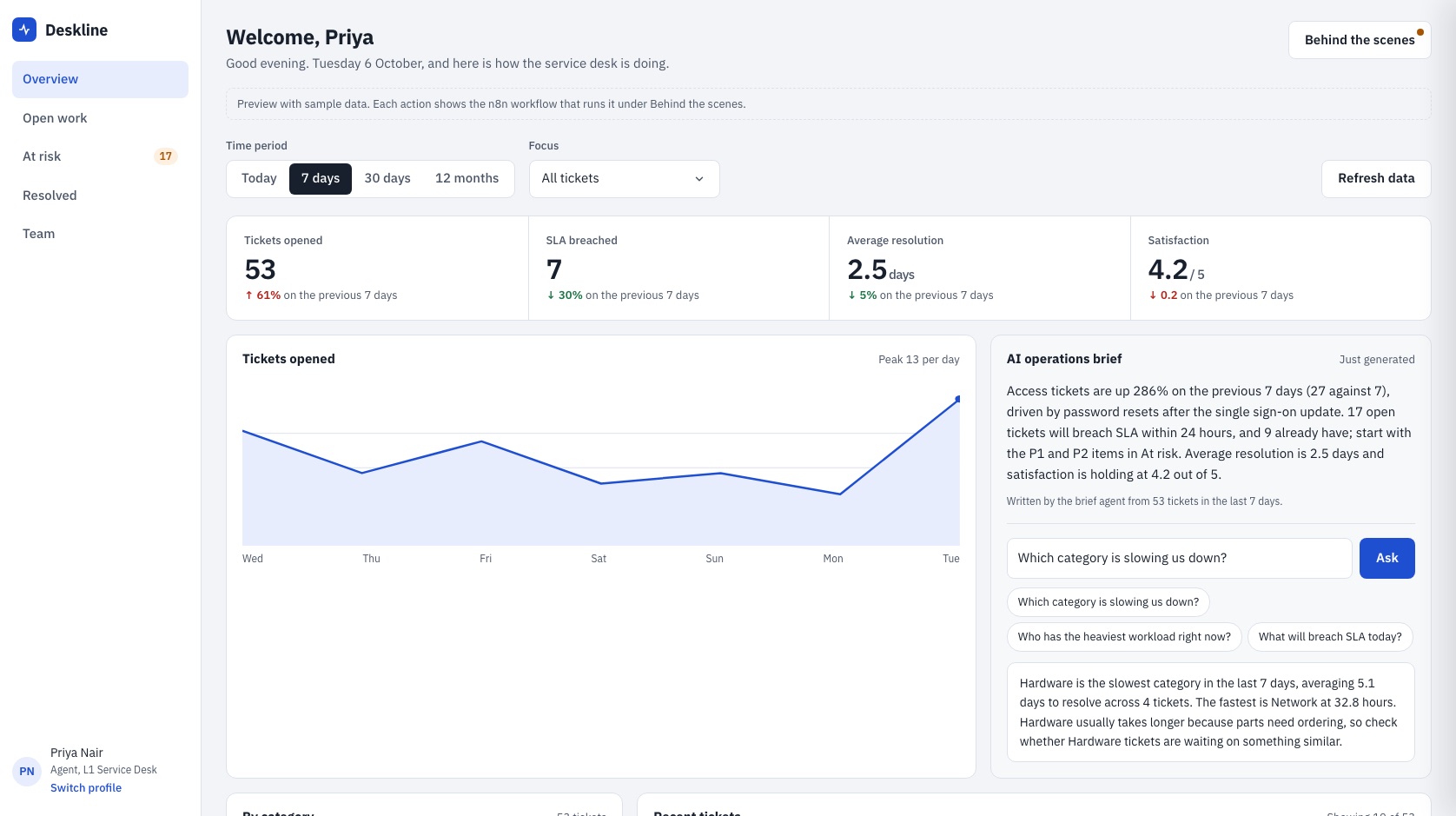Expand the All tickets focus dropdown
This screenshot has width=1456, height=816.
624,179
